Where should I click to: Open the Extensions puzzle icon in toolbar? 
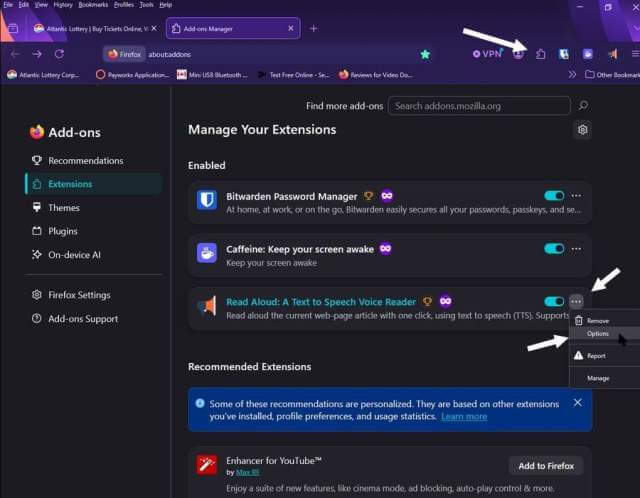(540, 54)
